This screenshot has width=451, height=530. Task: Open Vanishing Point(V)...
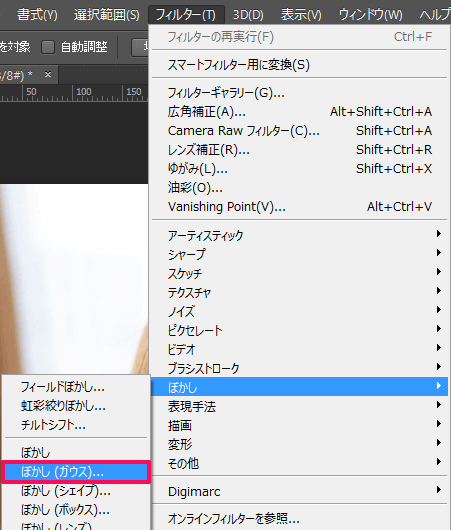[x=300, y=206]
